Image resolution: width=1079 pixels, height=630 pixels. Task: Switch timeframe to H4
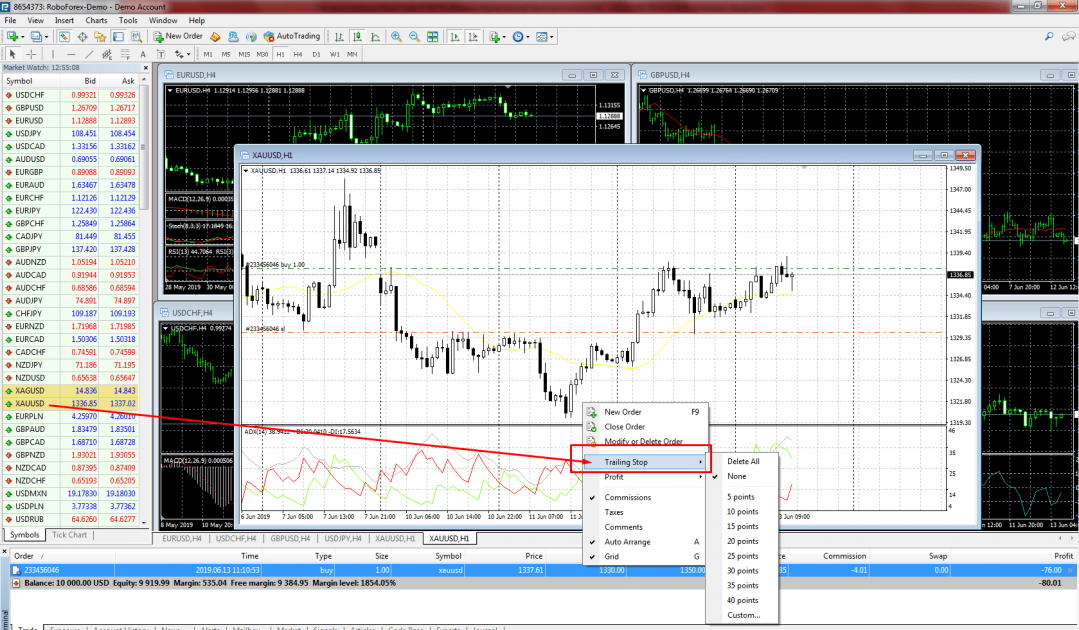click(298, 54)
